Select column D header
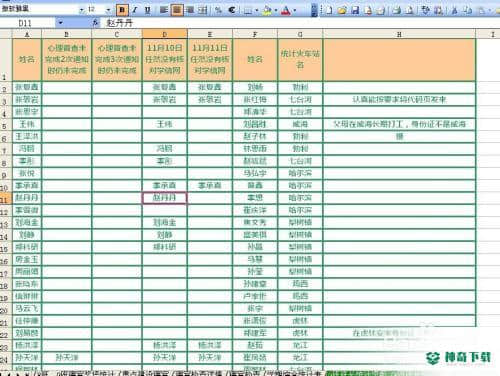 pyautogui.click(x=165, y=34)
